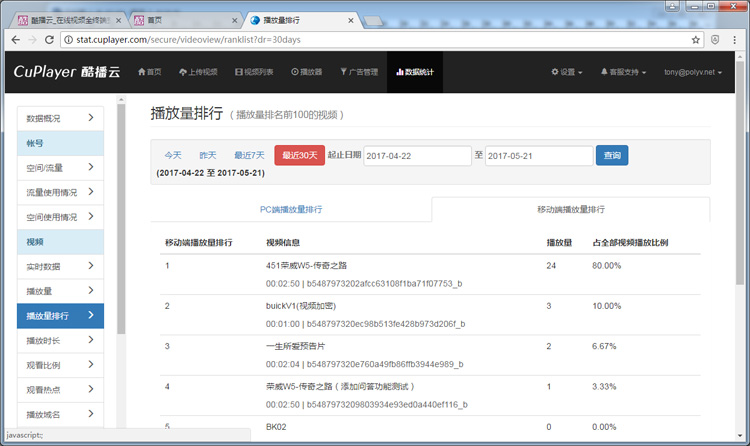Open 首页 from the top navigation
Image resolution: width=750 pixels, height=446 pixels.
click(x=149, y=72)
